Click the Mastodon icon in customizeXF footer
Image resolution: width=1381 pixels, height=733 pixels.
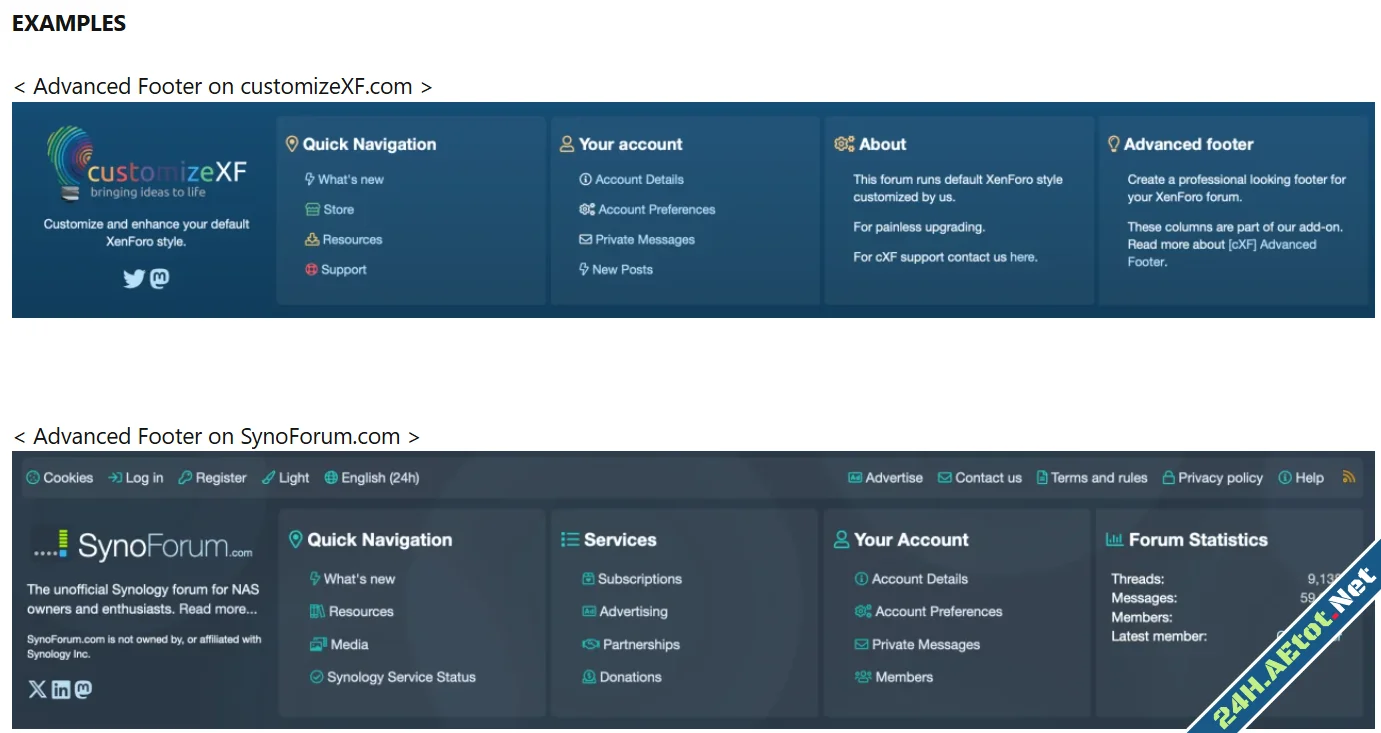click(x=159, y=279)
